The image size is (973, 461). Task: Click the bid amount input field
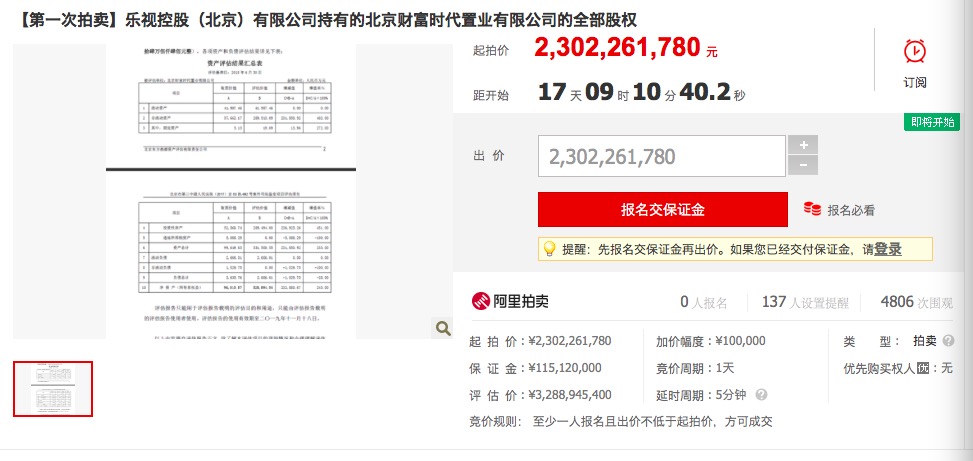click(x=661, y=156)
